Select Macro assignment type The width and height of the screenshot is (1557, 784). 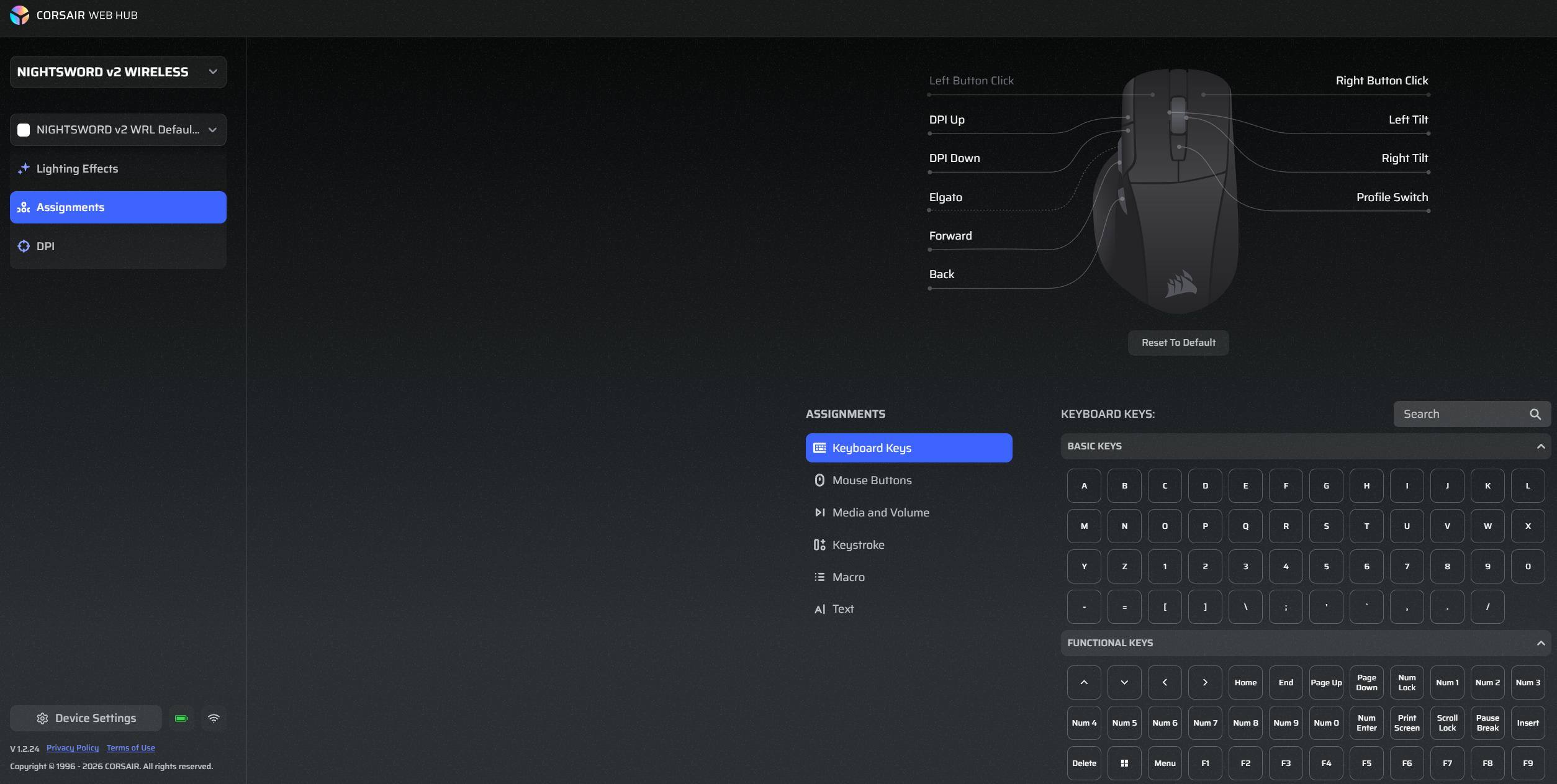pyautogui.click(x=909, y=577)
